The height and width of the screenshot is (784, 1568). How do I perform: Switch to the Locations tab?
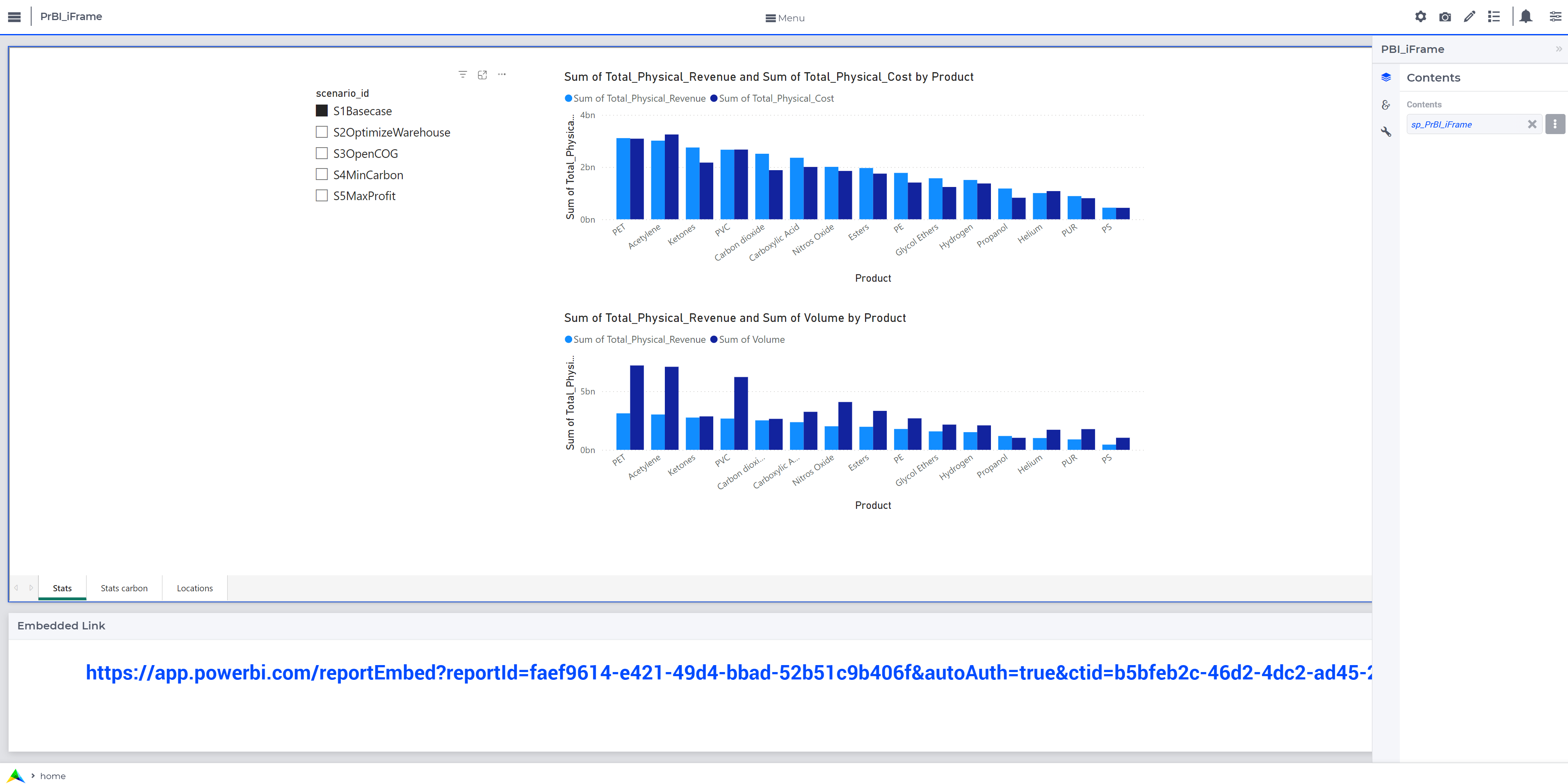pos(195,588)
